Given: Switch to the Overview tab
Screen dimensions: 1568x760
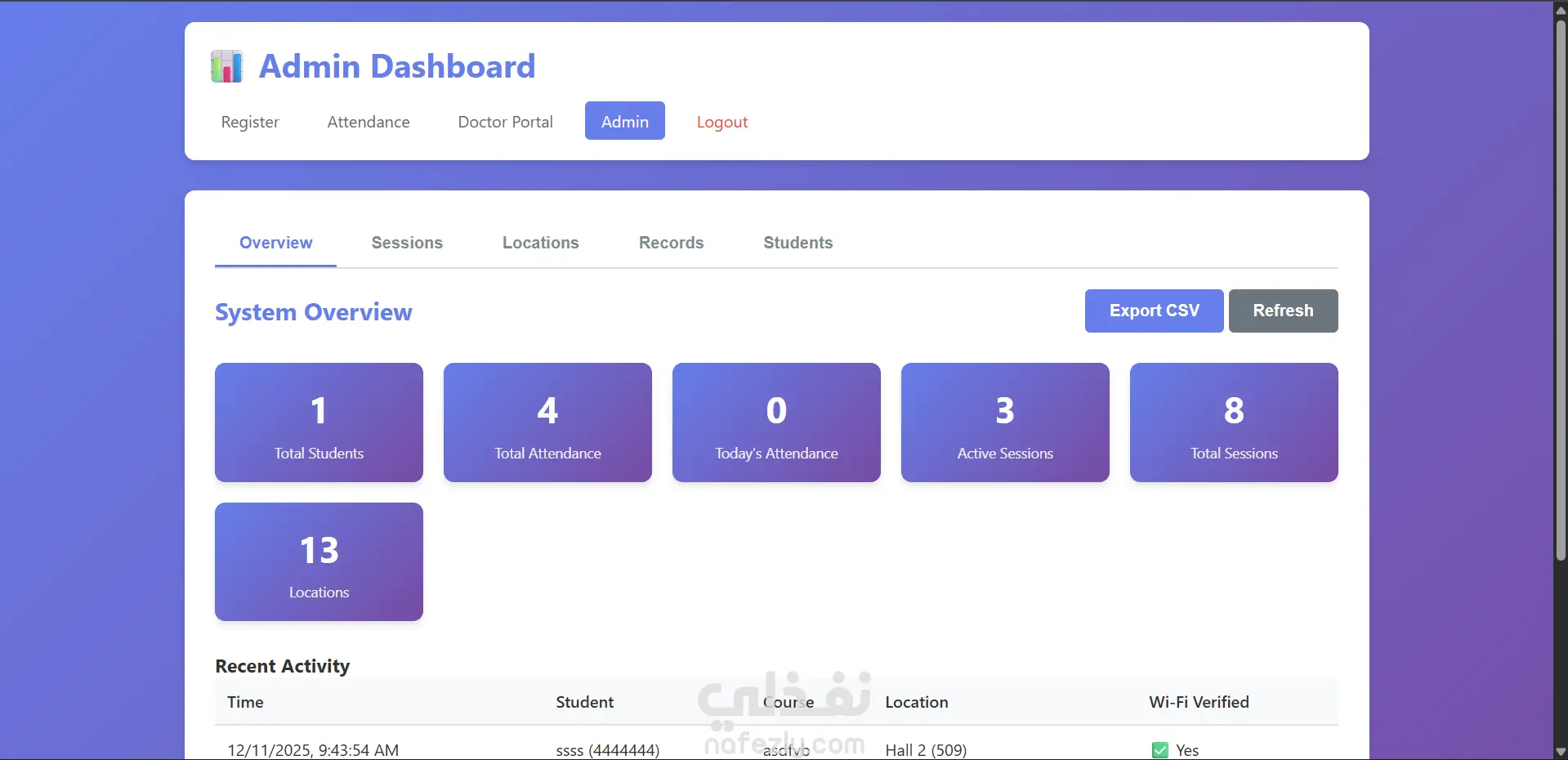Looking at the screenshot, I should tap(275, 243).
